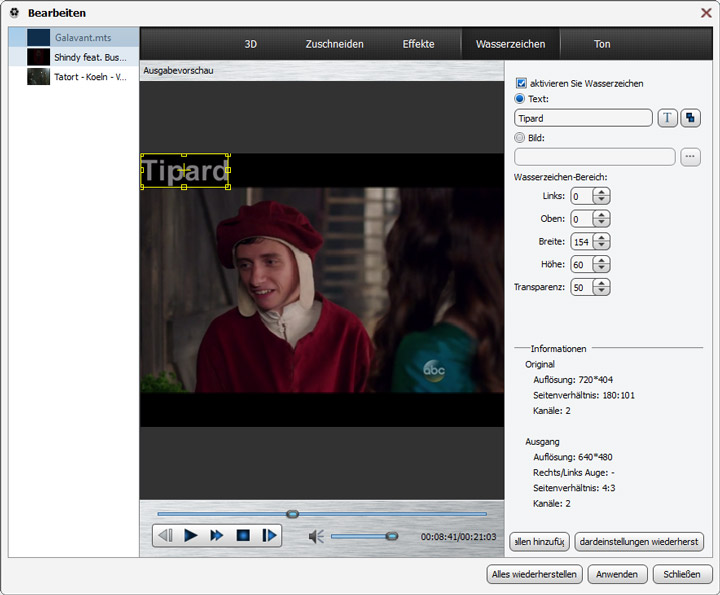This screenshot has width=720, height=595.
Task: Stop the video playback
Action: [243, 535]
